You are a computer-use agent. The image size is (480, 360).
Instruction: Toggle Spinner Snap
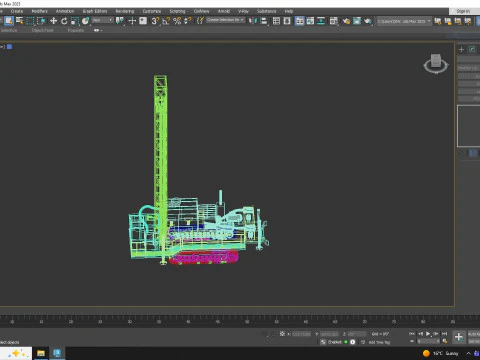click(x=188, y=21)
